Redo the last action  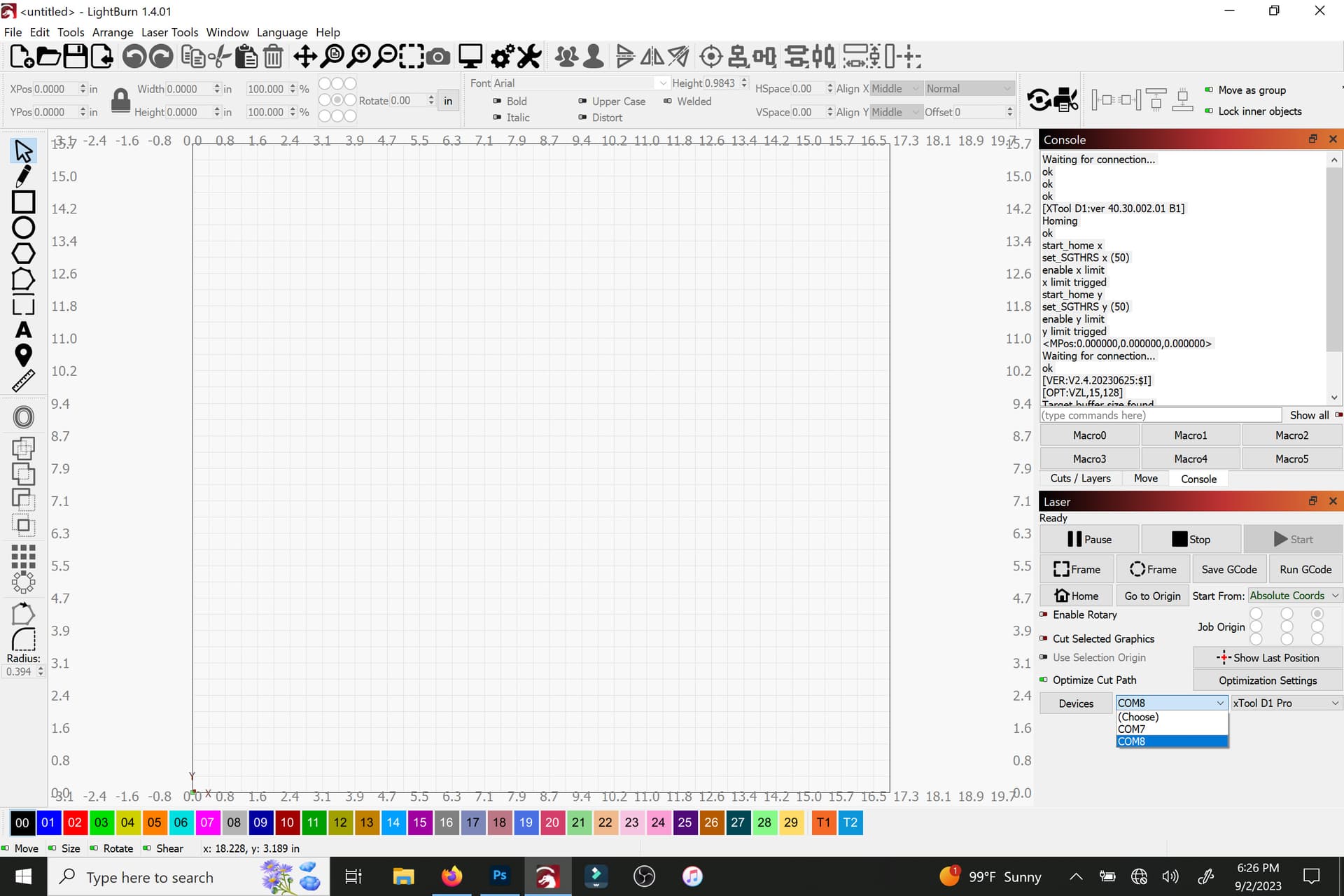(161, 57)
